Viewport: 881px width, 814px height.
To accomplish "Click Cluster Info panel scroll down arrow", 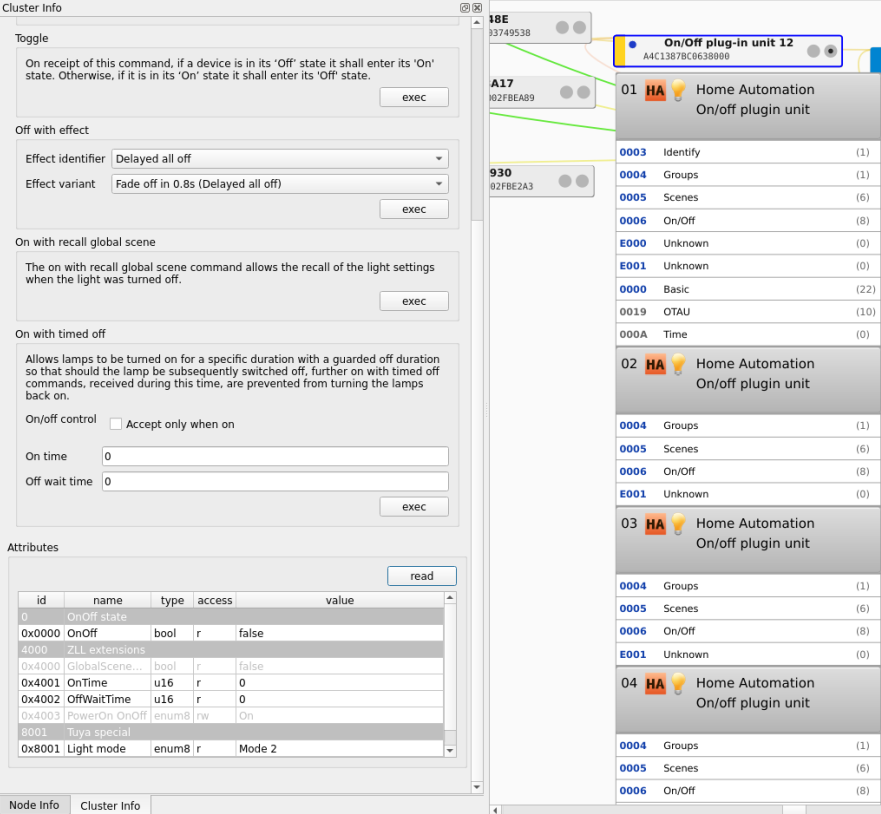I will (477, 787).
